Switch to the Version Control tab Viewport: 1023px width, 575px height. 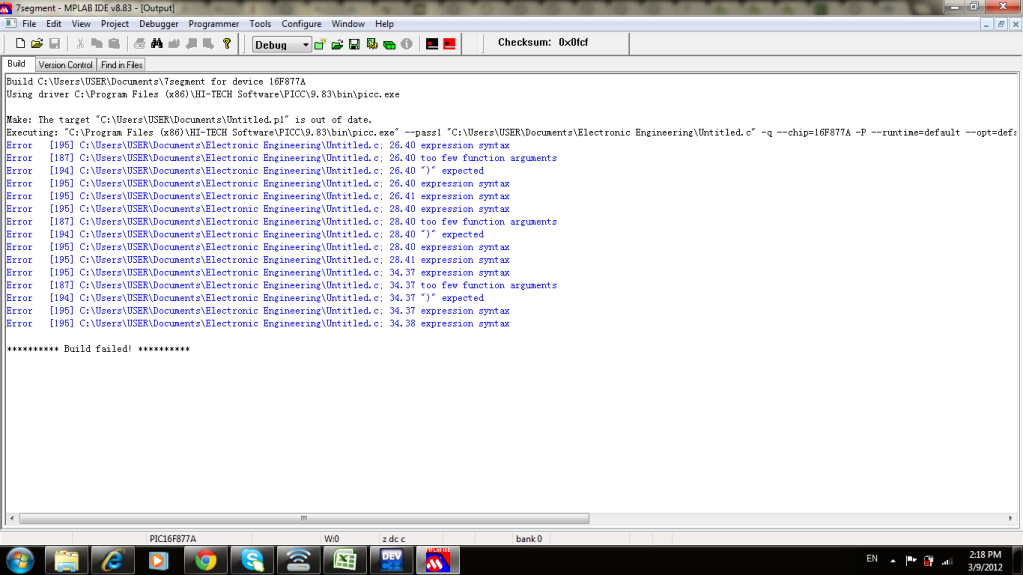pos(65,65)
